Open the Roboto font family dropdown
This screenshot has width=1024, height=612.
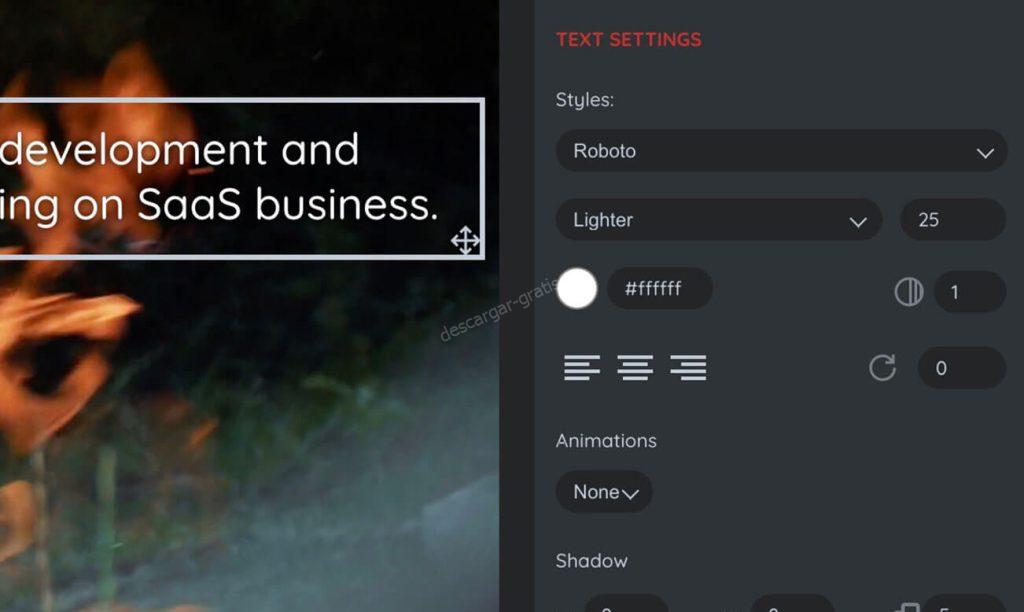pyautogui.click(x=781, y=151)
